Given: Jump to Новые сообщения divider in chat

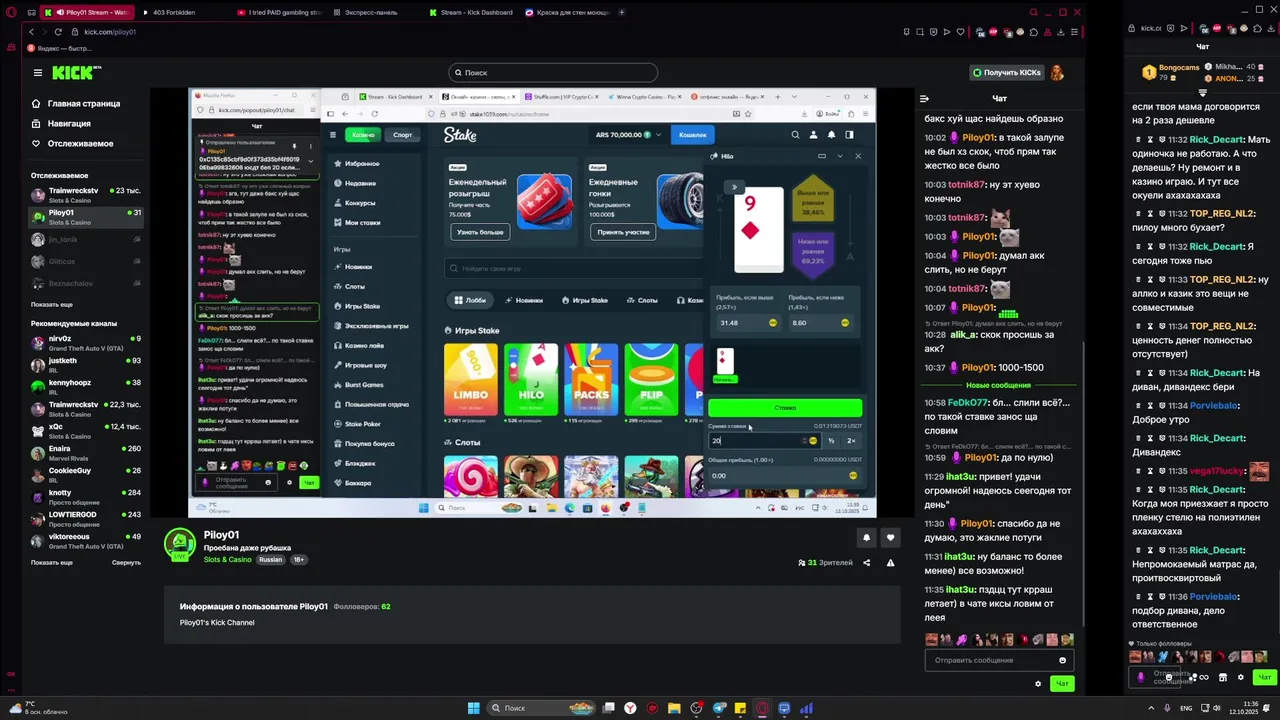Looking at the screenshot, I should [998, 385].
